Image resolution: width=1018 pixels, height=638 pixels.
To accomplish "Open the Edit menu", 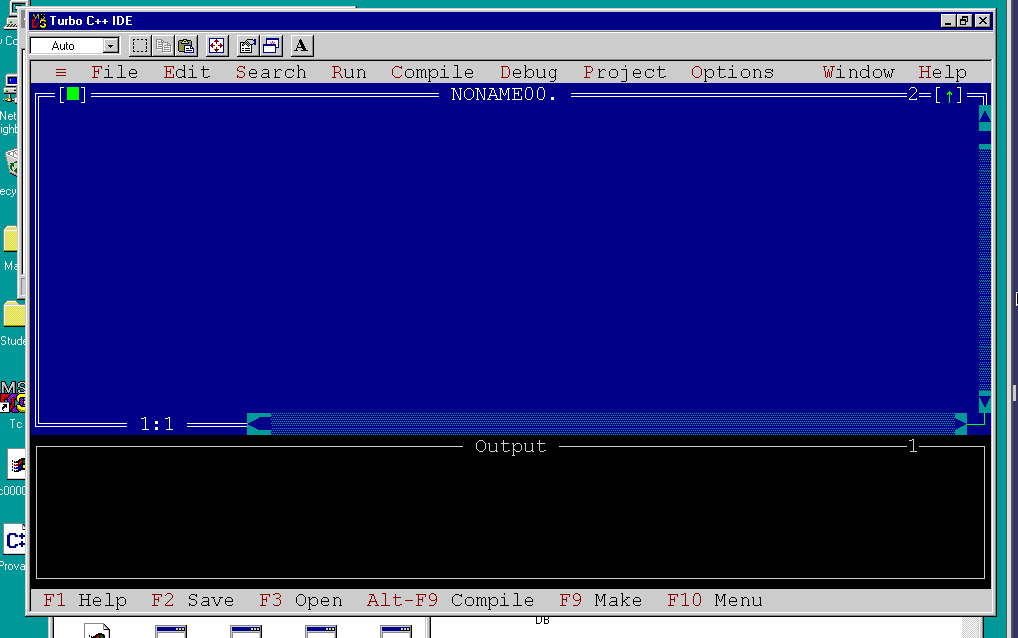I will (187, 72).
